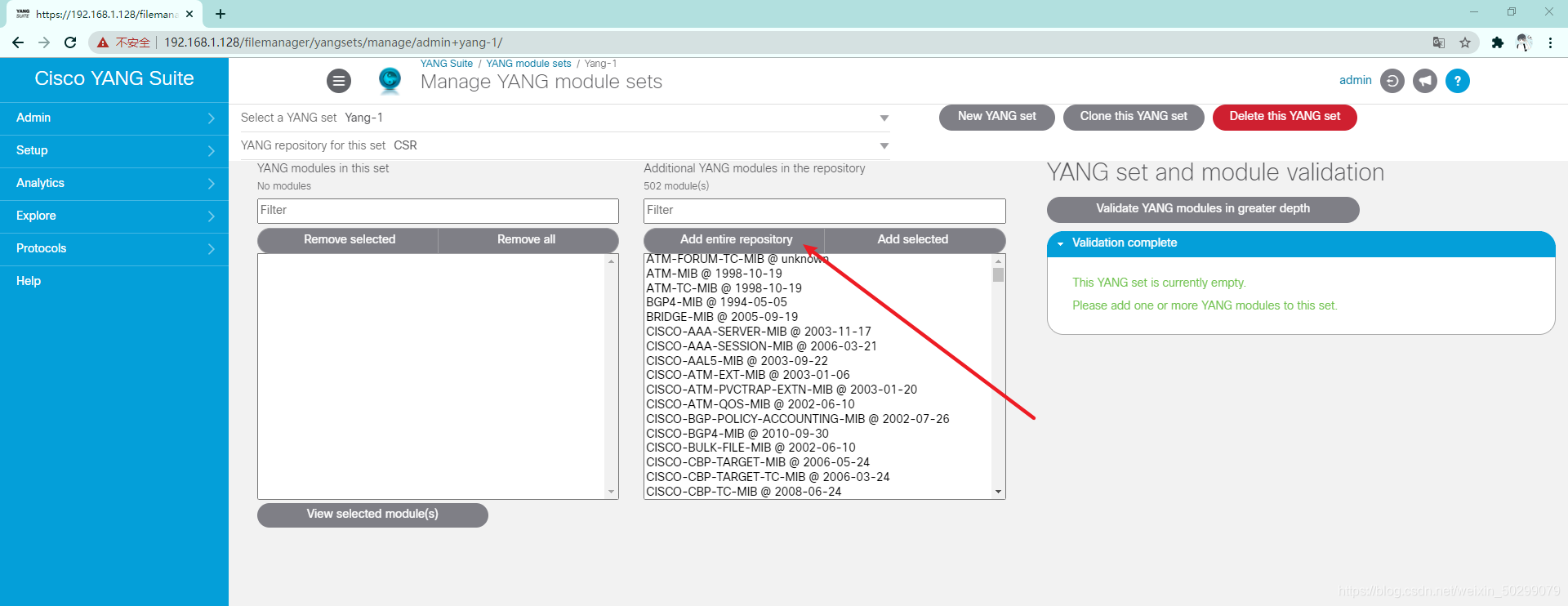The image size is (1568, 606).
Task: Select CISCO-CBP-TARGET-TC-MIB @ 2006-03-24 module
Action: coord(817,477)
